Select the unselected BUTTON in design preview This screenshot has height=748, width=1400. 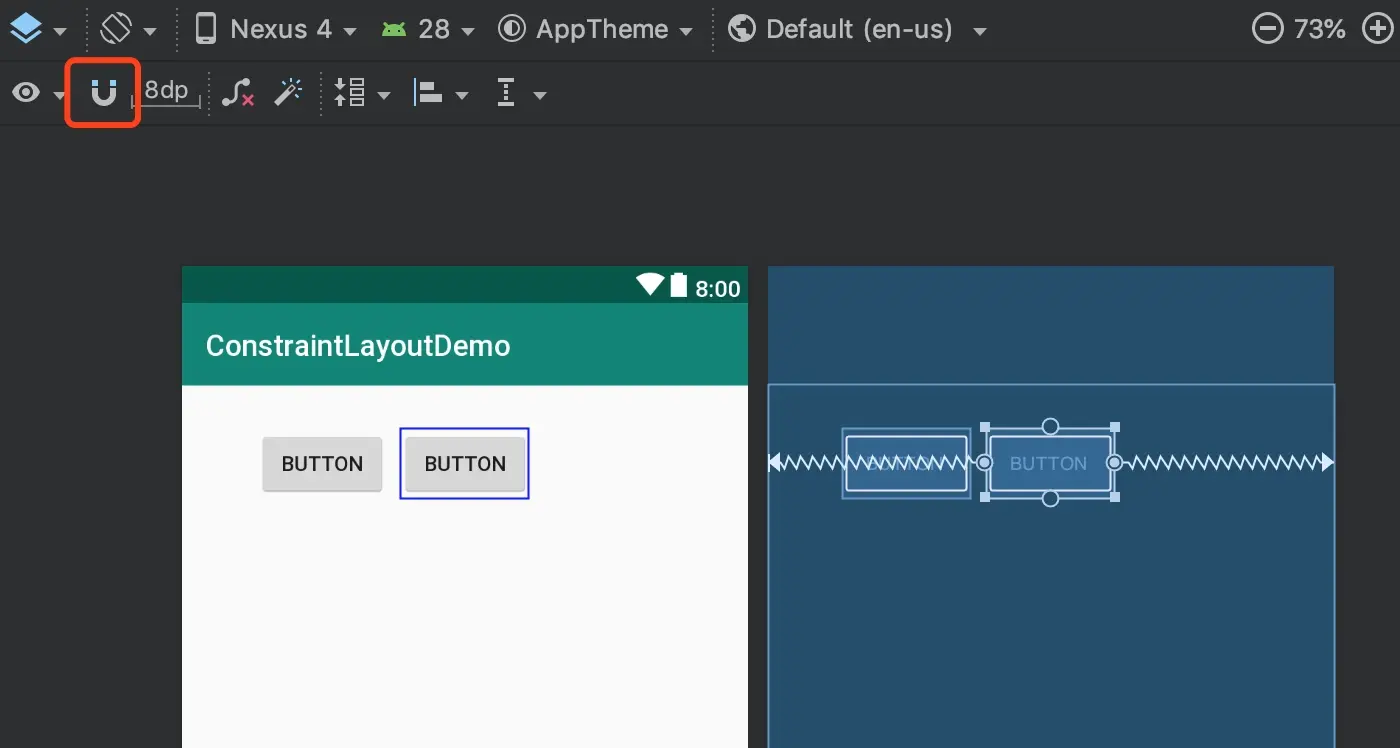pyautogui.click(x=322, y=464)
